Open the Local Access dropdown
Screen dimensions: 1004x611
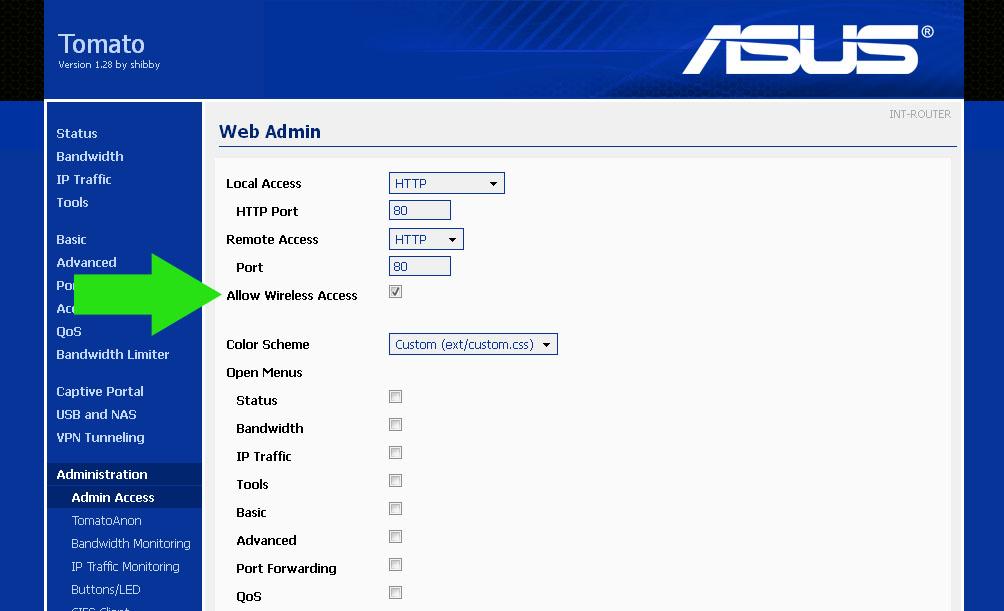[446, 183]
